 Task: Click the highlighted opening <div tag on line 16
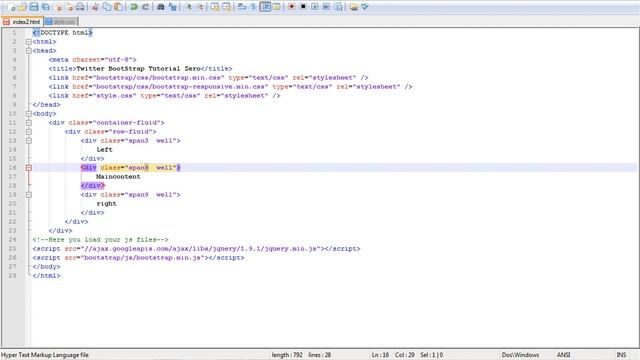pos(89,167)
